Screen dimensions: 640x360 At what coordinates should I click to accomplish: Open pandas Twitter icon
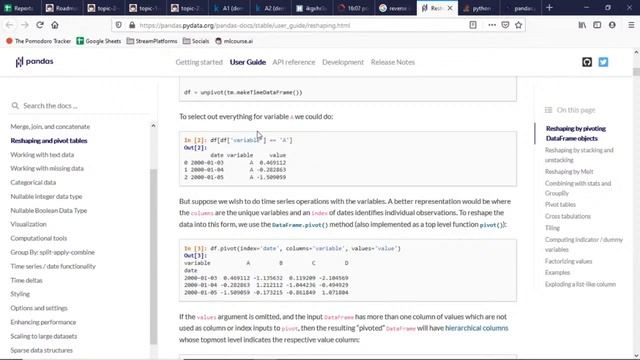coord(603,62)
